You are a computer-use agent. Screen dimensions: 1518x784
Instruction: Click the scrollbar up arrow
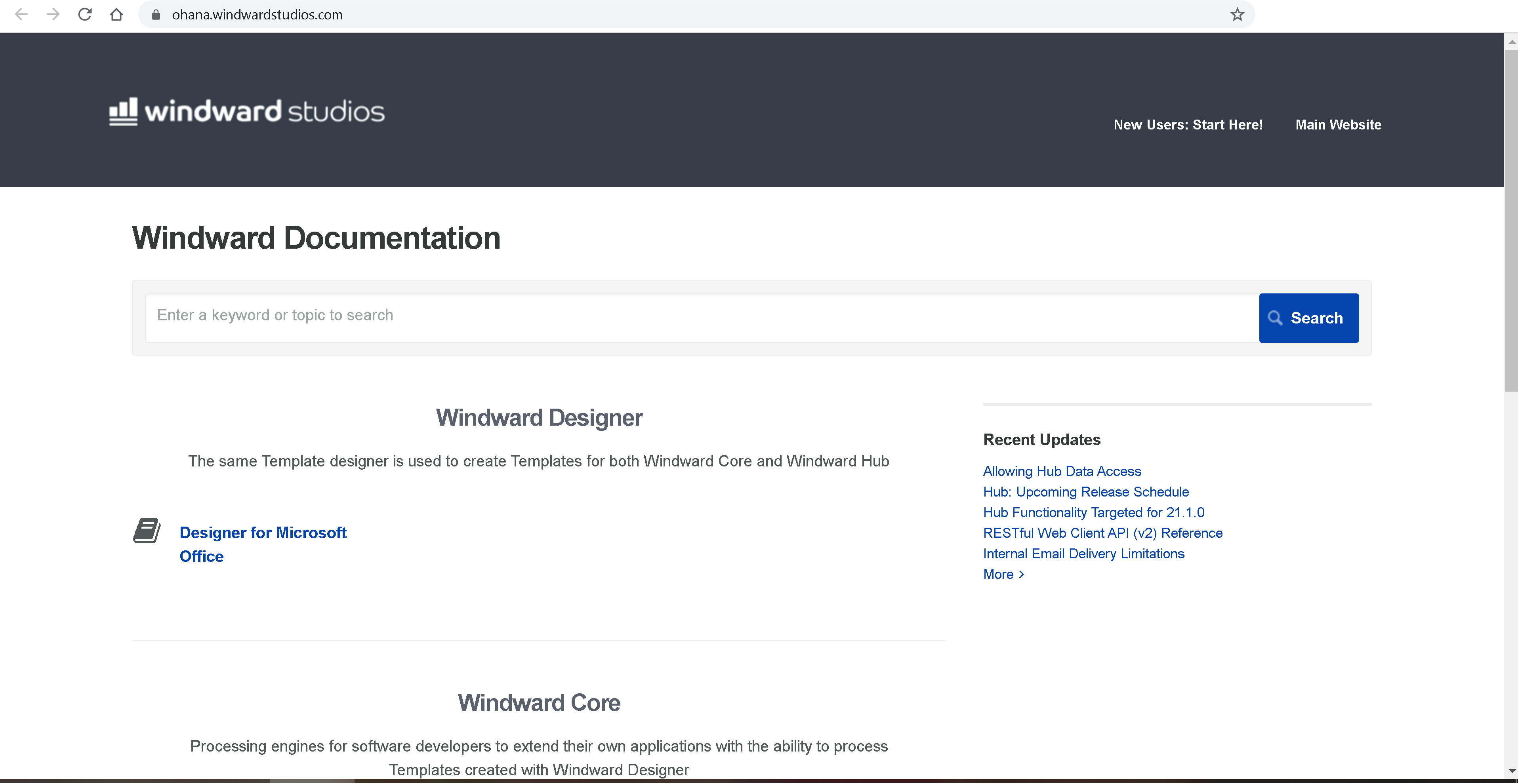pos(1512,42)
